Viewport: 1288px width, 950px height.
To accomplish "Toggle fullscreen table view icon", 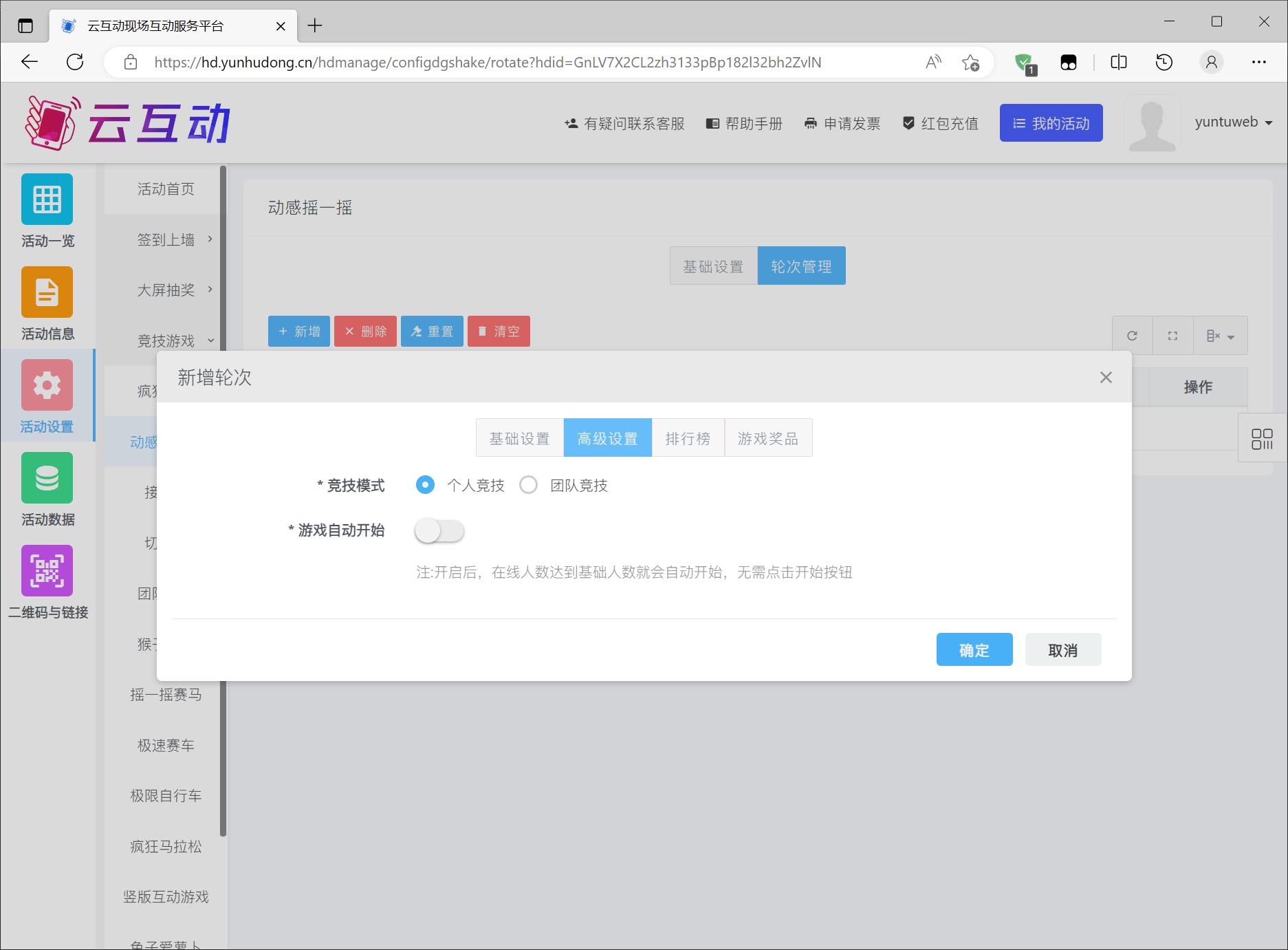I will pos(1172,336).
